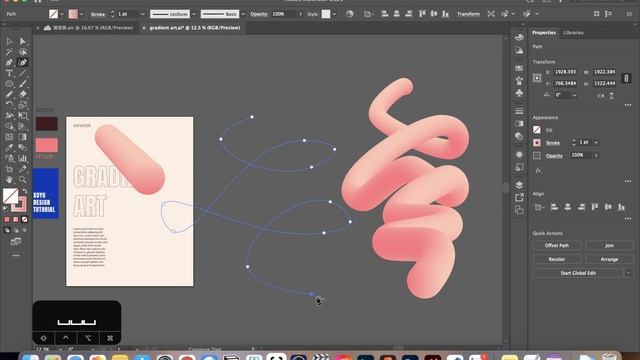
Task: Select the Artboard tool
Action: coord(9,169)
